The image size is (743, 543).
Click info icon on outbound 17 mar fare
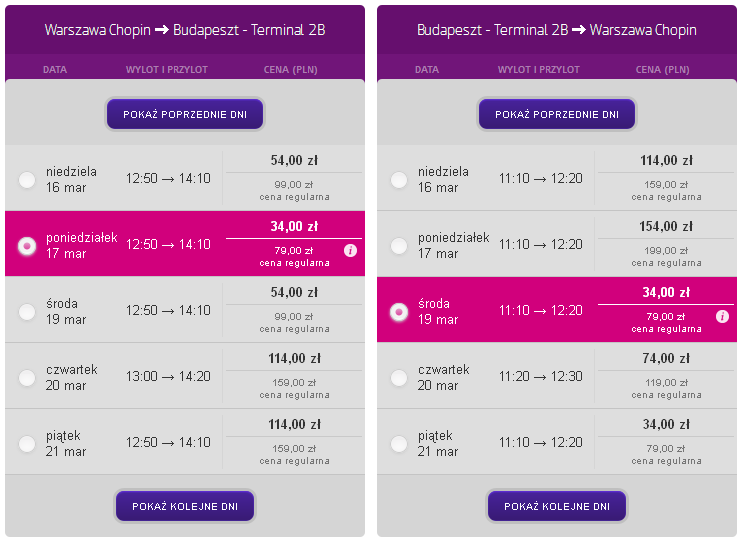pos(350,250)
